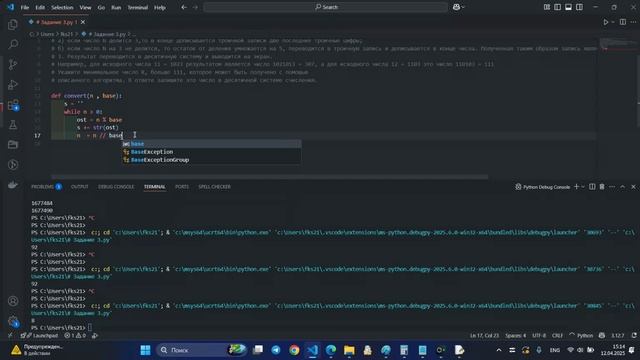640x360 pixels.
Task: Switch to the Spell Checker tab
Action: point(214,187)
